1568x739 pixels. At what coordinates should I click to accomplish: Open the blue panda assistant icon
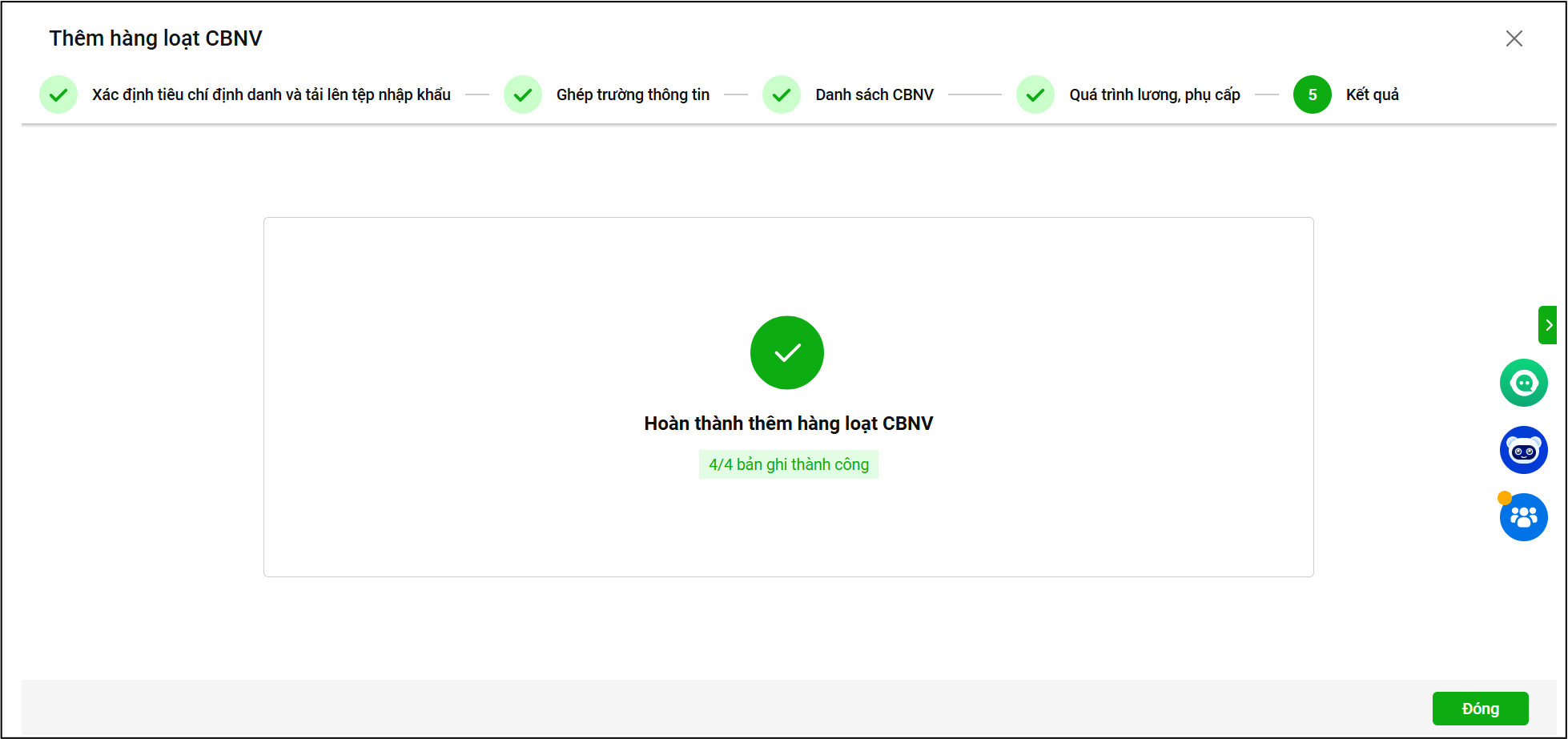(1523, 450)
